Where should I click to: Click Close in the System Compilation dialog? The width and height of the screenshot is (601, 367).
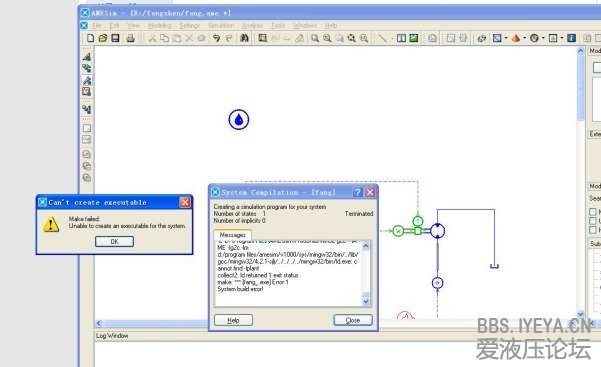point(353,320)
